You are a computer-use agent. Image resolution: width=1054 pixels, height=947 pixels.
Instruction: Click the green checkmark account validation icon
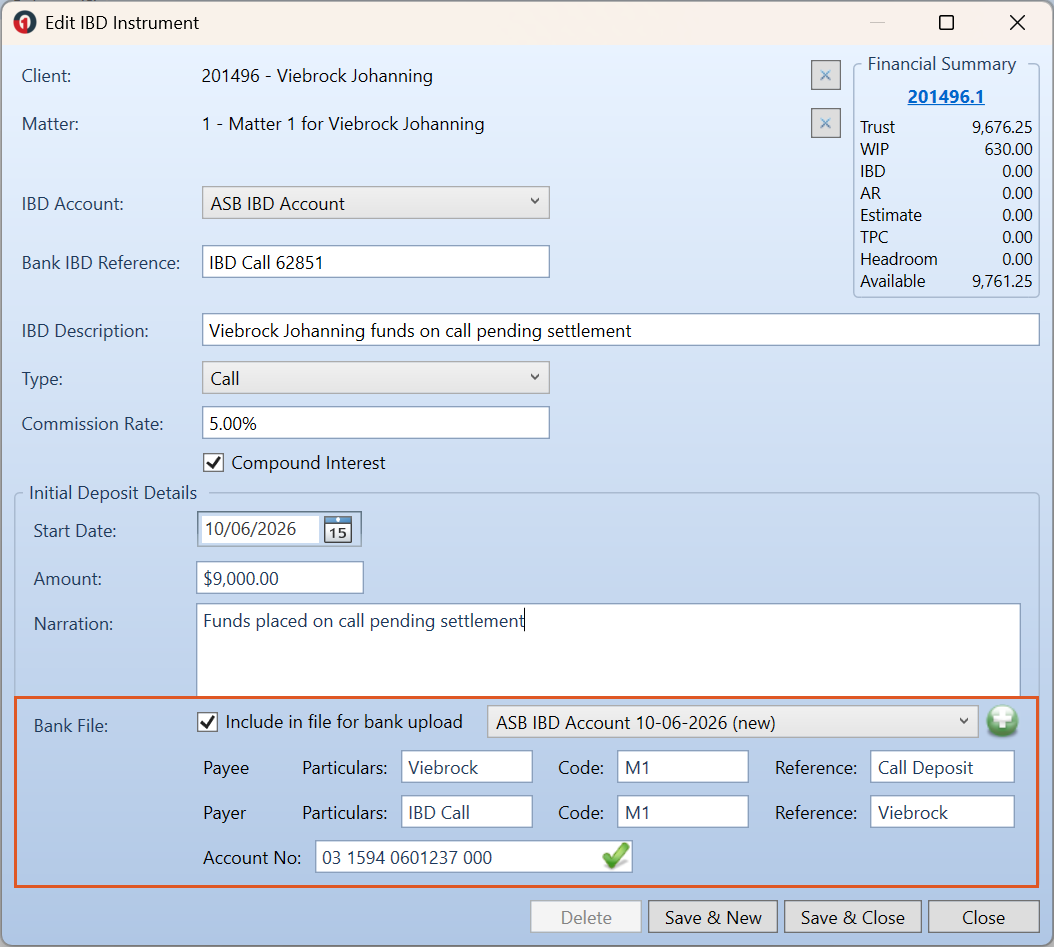(615, 856)
